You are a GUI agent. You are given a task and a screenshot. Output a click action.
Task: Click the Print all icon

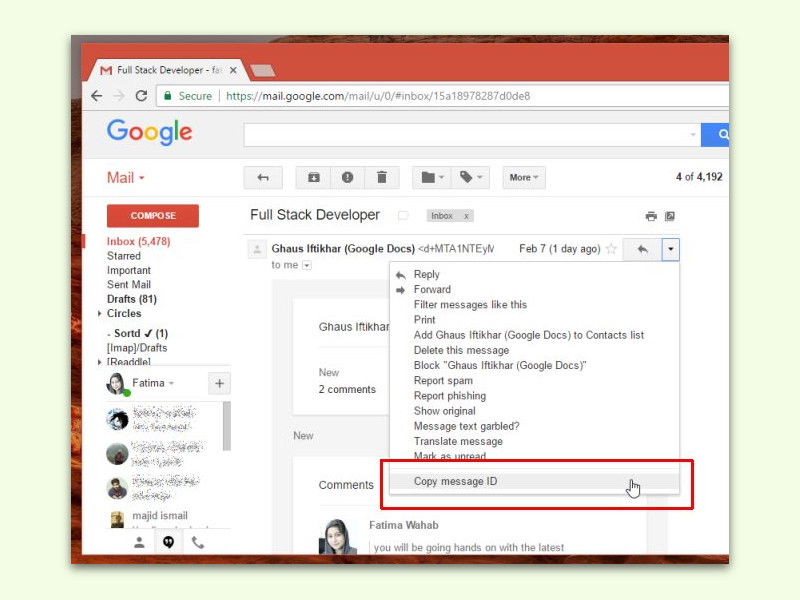(x=651, y=216)
